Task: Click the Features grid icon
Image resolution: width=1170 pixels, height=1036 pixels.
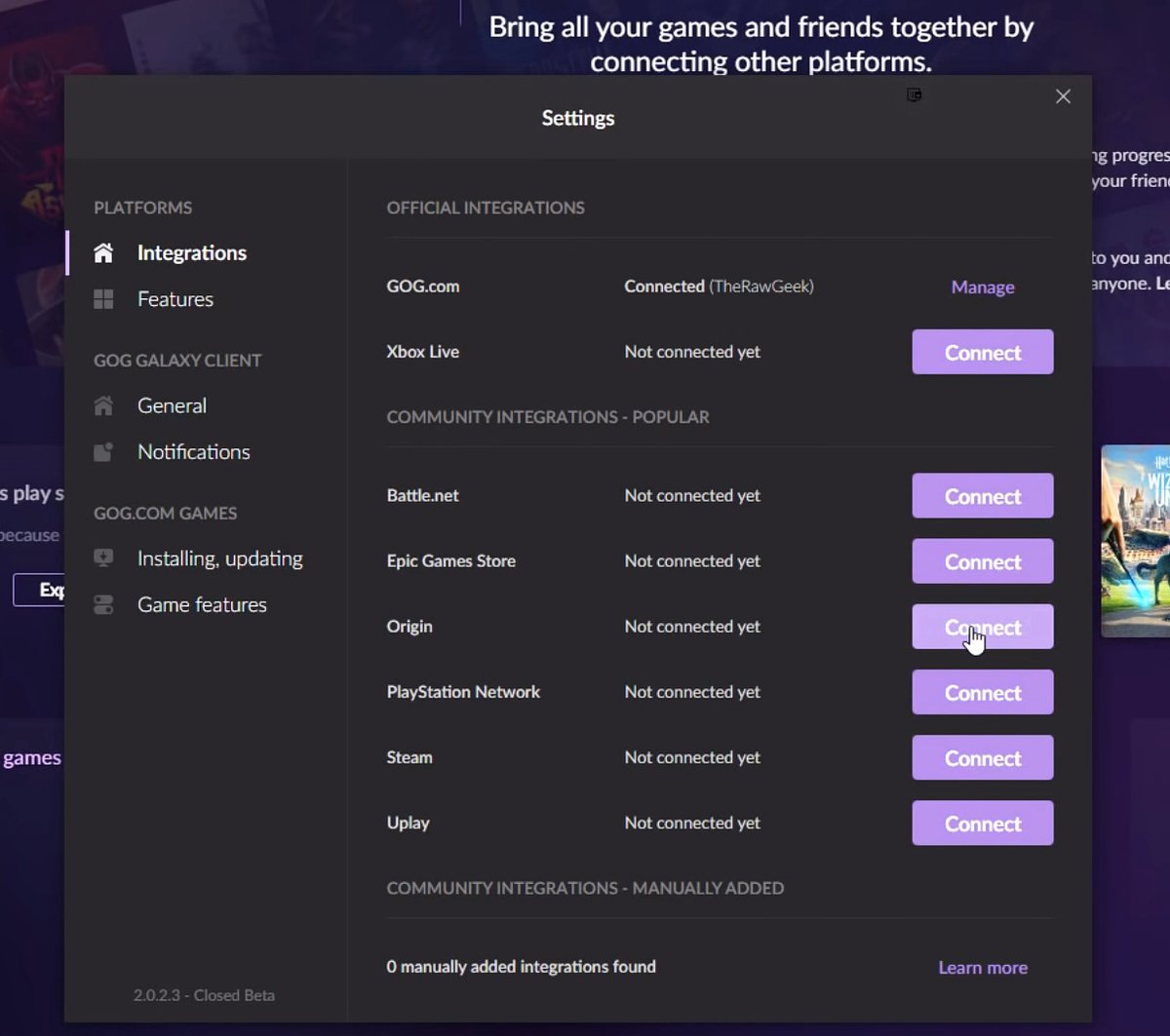Action: coord(103,299)
